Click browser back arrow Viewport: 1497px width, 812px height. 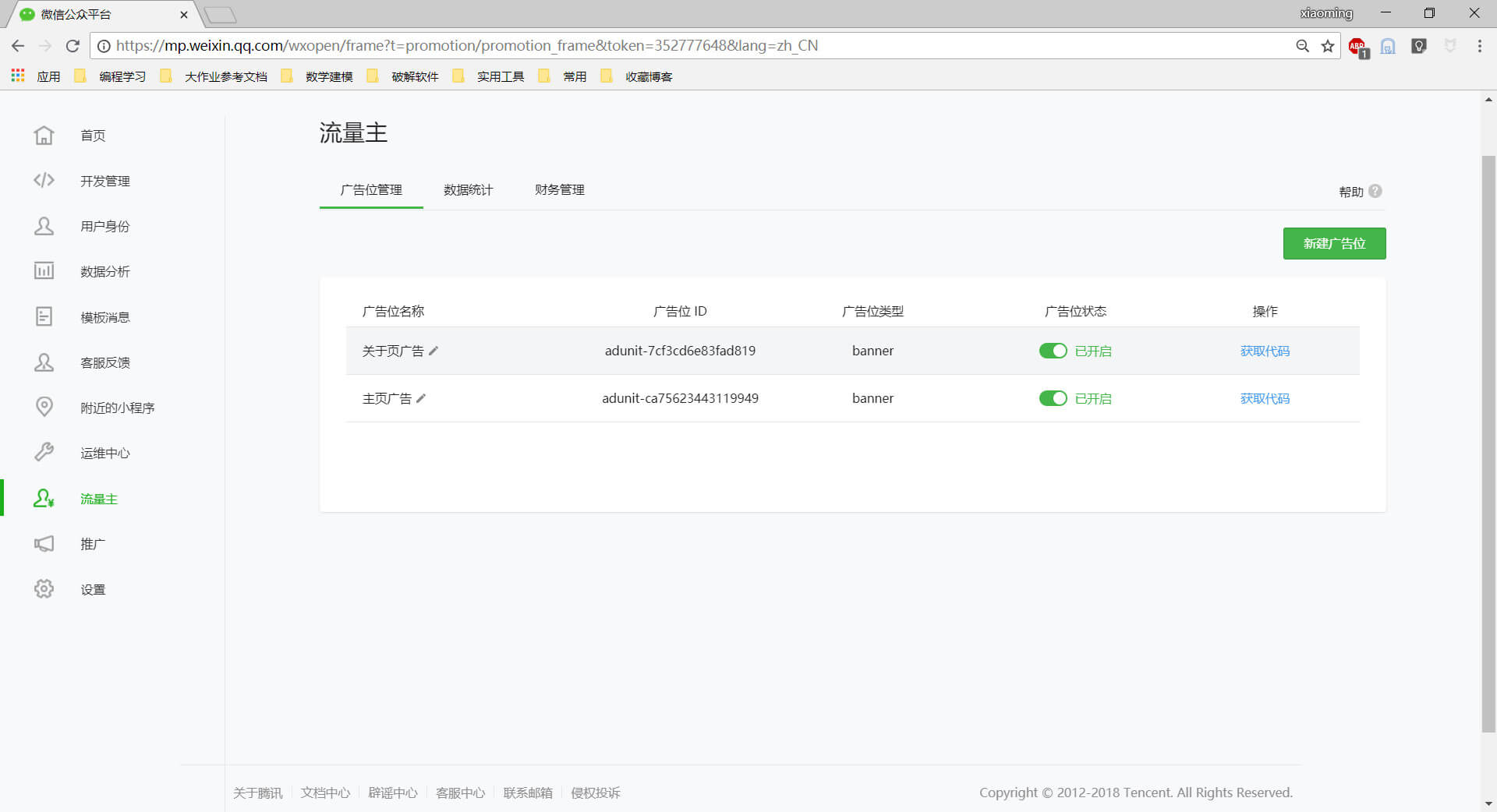18,46
